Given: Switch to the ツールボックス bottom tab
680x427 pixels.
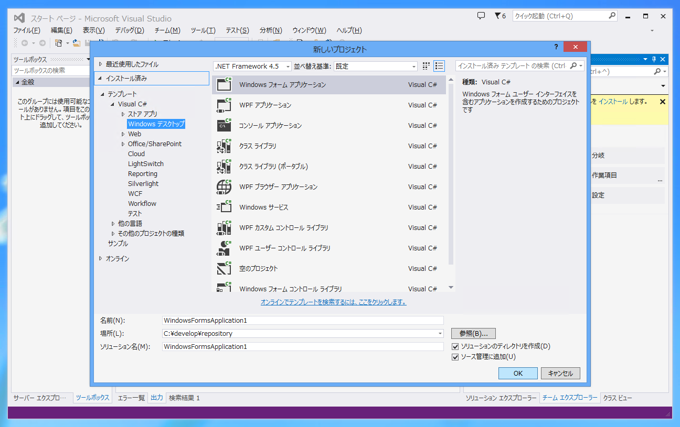Looking at the screenshot, I should (93, 398).
